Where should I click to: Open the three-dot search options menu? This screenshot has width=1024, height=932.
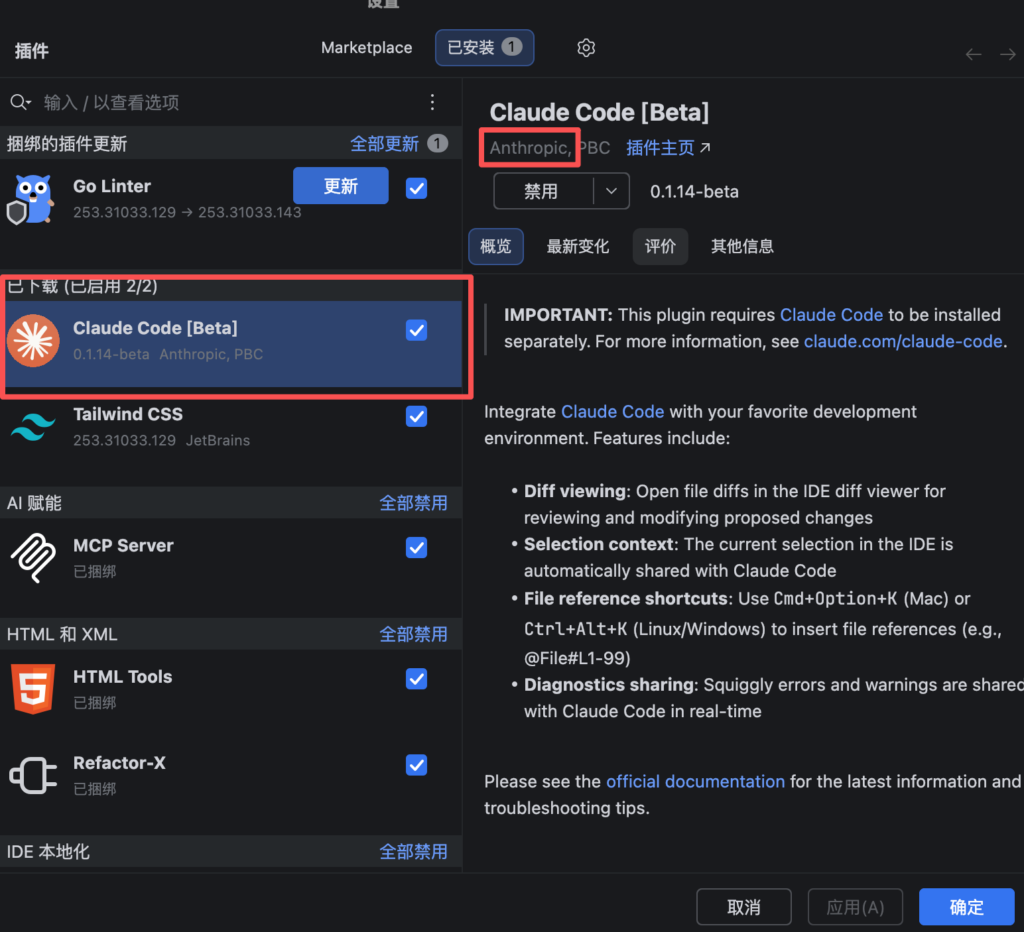432,102
